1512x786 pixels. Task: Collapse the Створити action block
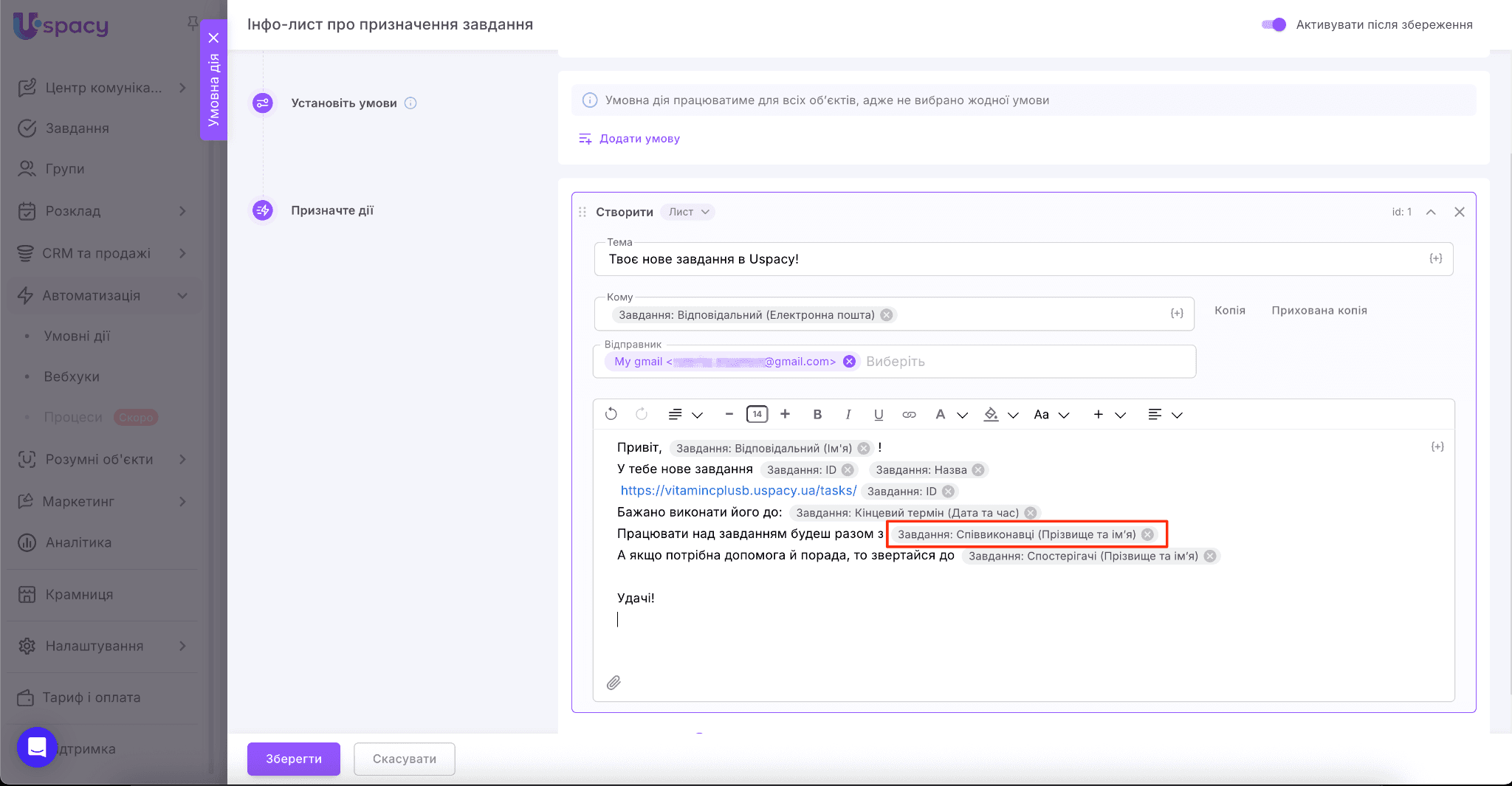coord(1431,212)
